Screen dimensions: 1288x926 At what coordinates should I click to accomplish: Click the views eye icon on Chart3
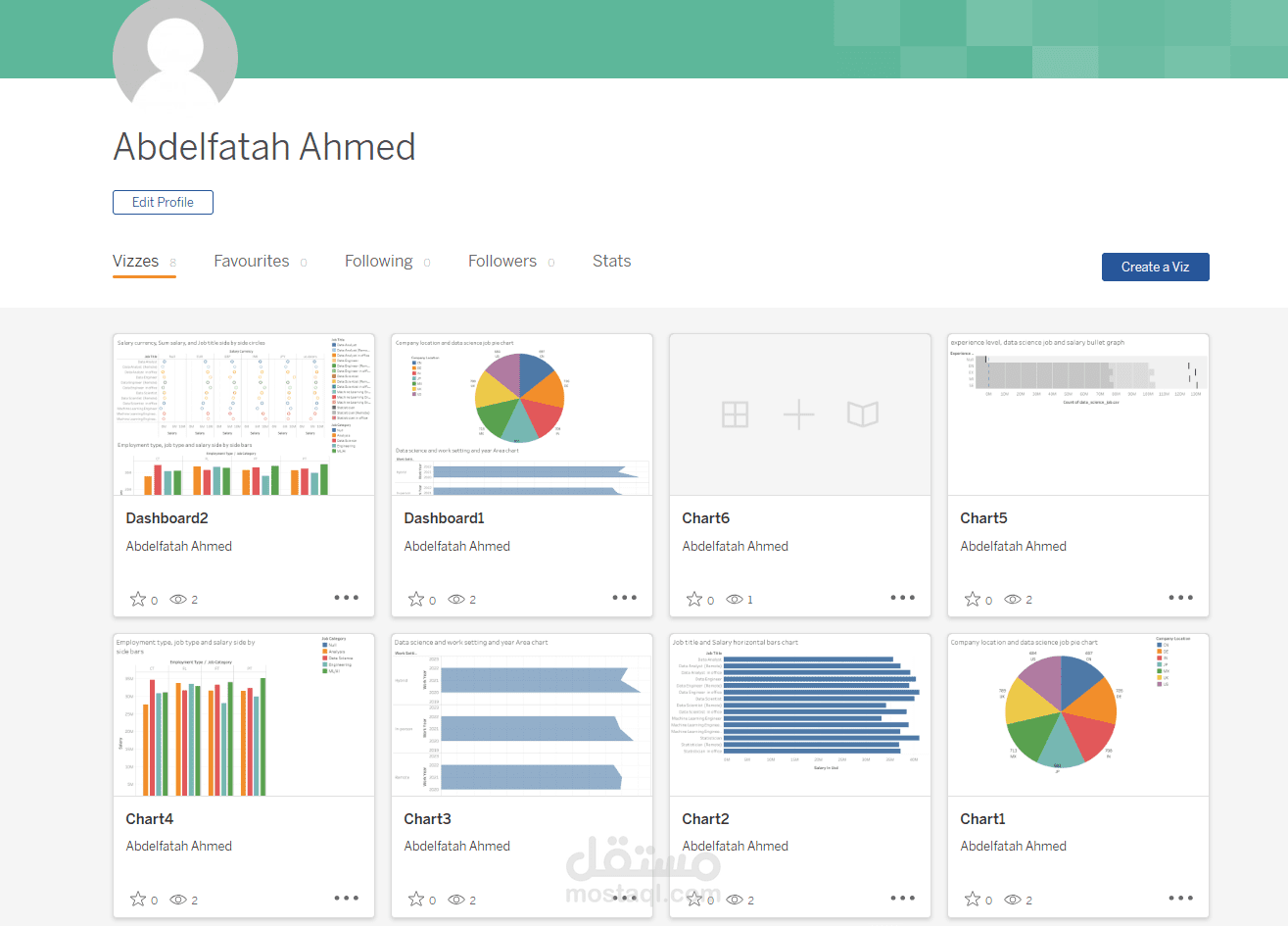click(x=456, y=900)
